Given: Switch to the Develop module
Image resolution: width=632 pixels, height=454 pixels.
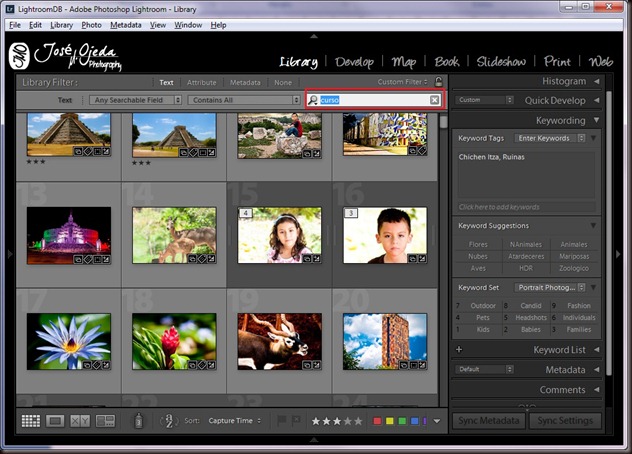Looking at the screenshot, I should pyautogui.click(x=354, y=62).
